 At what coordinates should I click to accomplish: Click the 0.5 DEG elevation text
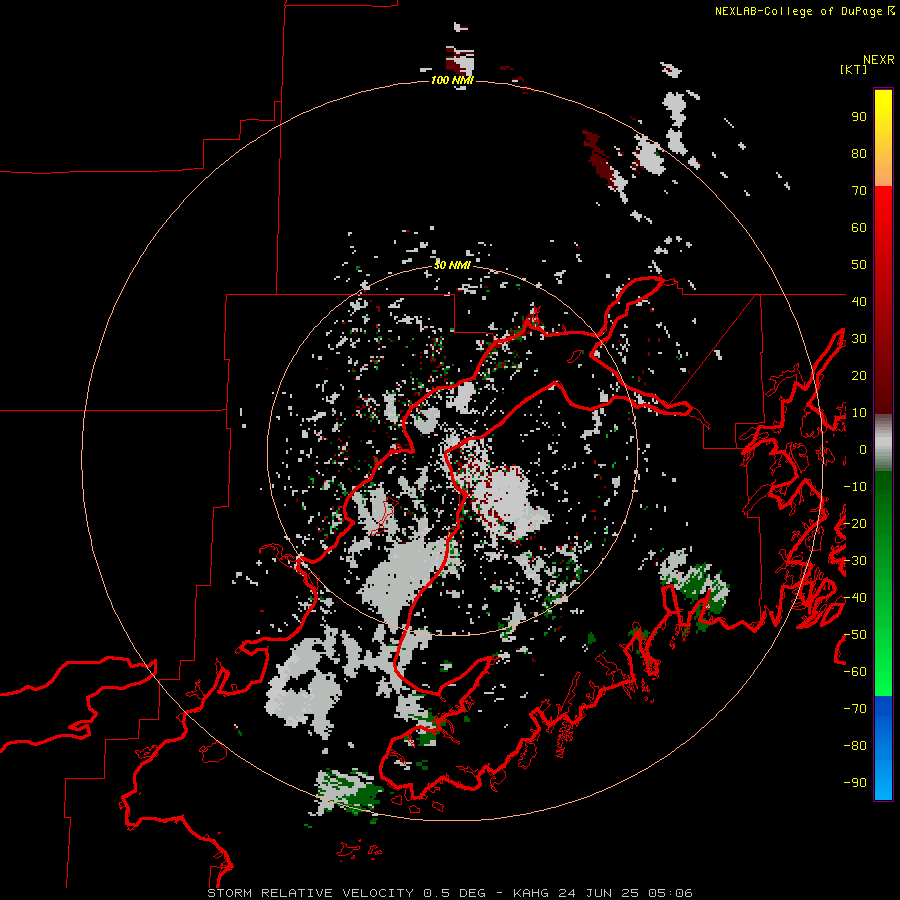(454, 893)
